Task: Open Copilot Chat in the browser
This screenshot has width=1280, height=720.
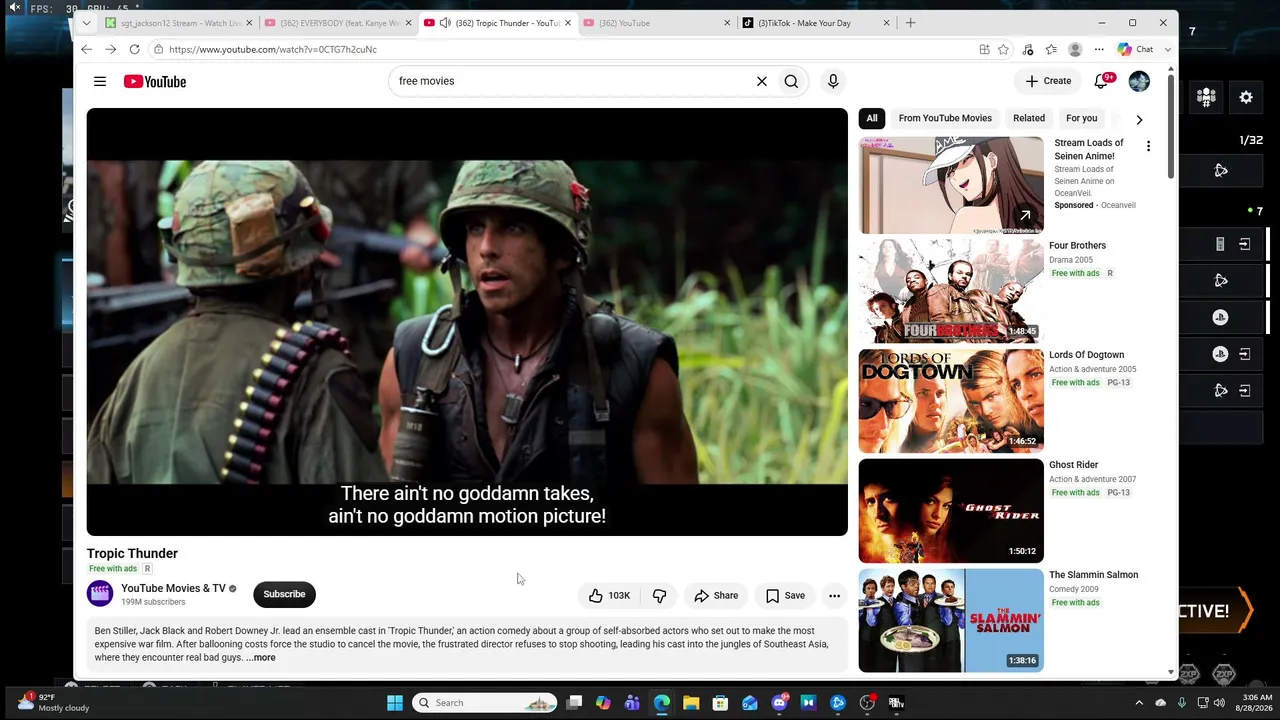Action: pos(1136,49)
